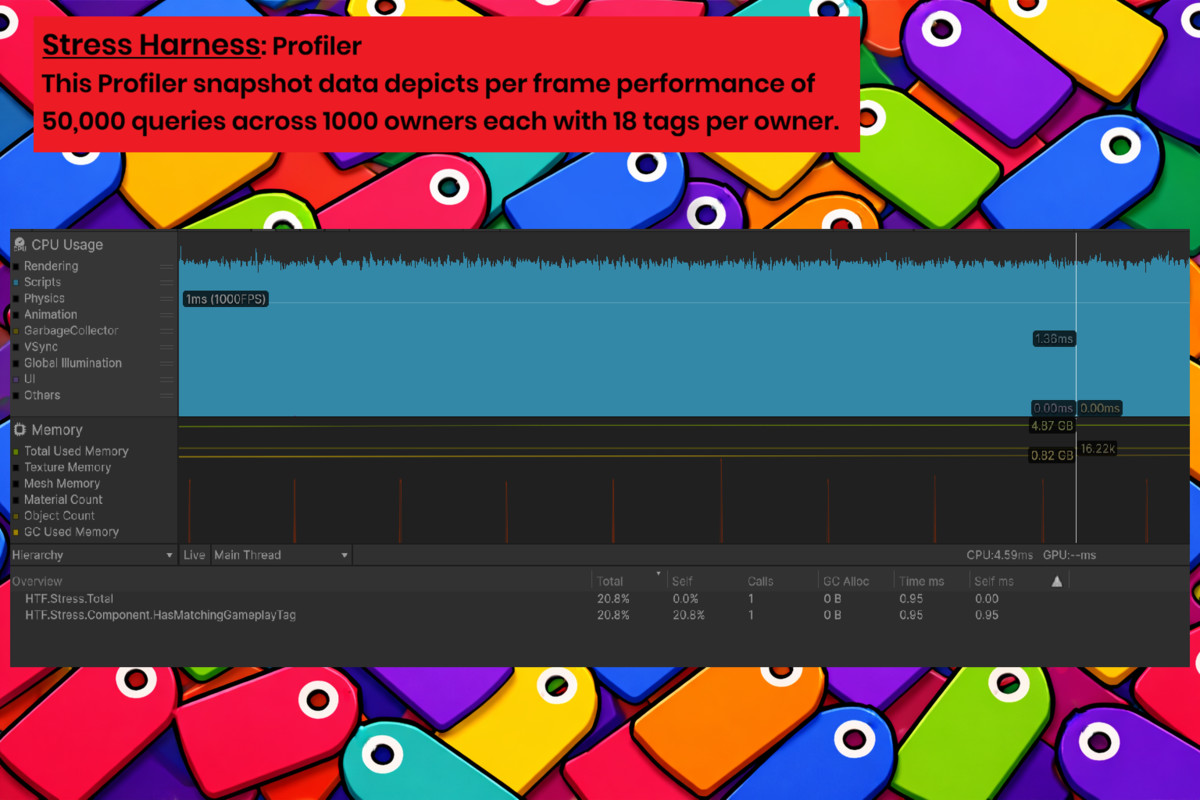The image size is (1200, 800).
Task: Grab the Others row reorder handle
Action: click(x=167, y=396)
